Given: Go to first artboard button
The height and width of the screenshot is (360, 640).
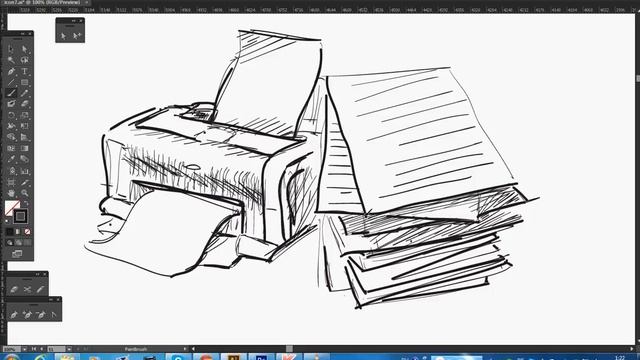Looking at the screenshot, I should [34, 349].
